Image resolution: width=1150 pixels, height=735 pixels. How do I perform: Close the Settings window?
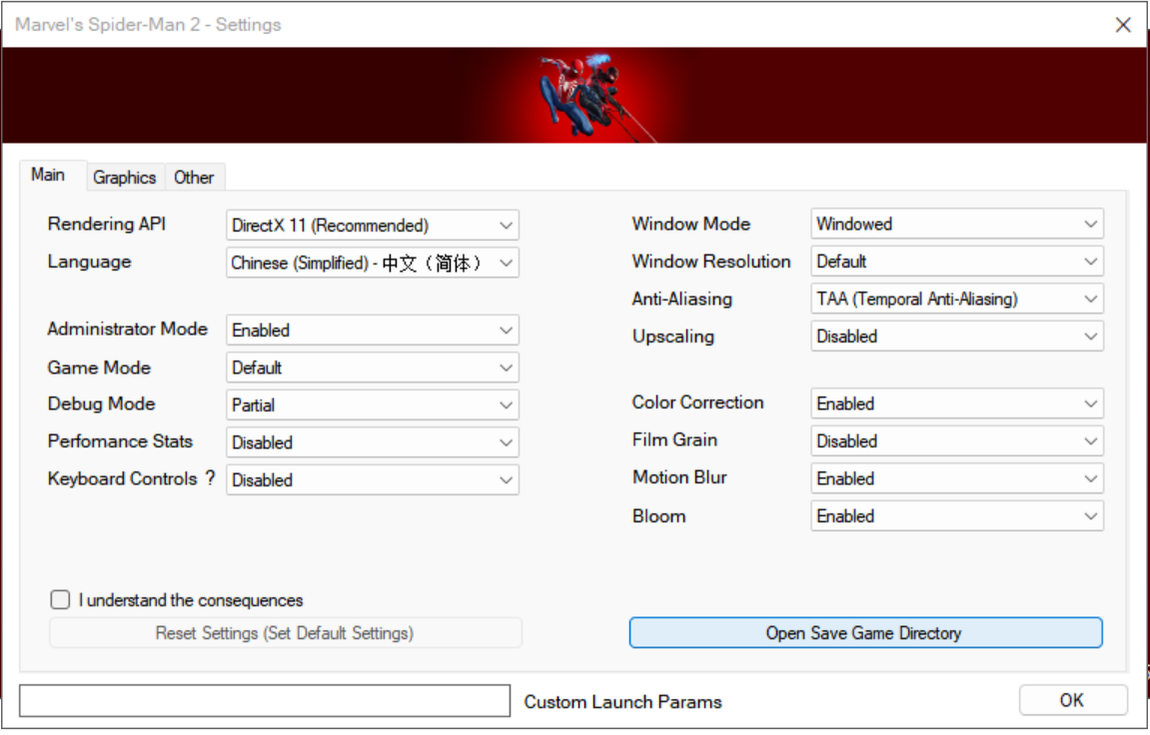[1123, 25]
